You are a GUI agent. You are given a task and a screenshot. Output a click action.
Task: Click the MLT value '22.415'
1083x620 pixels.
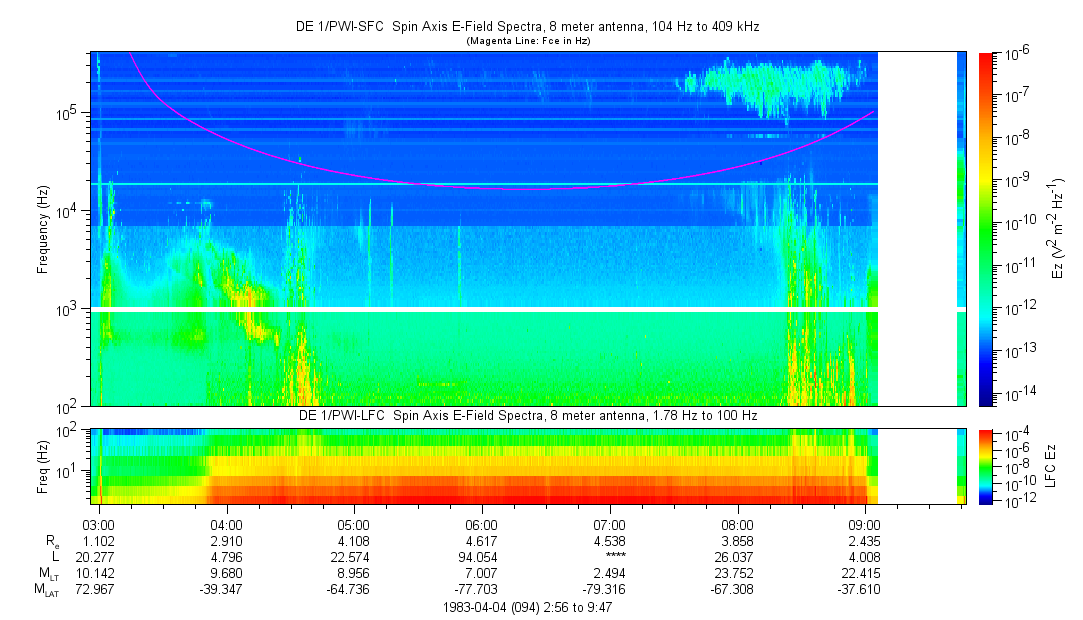(863, 573)
